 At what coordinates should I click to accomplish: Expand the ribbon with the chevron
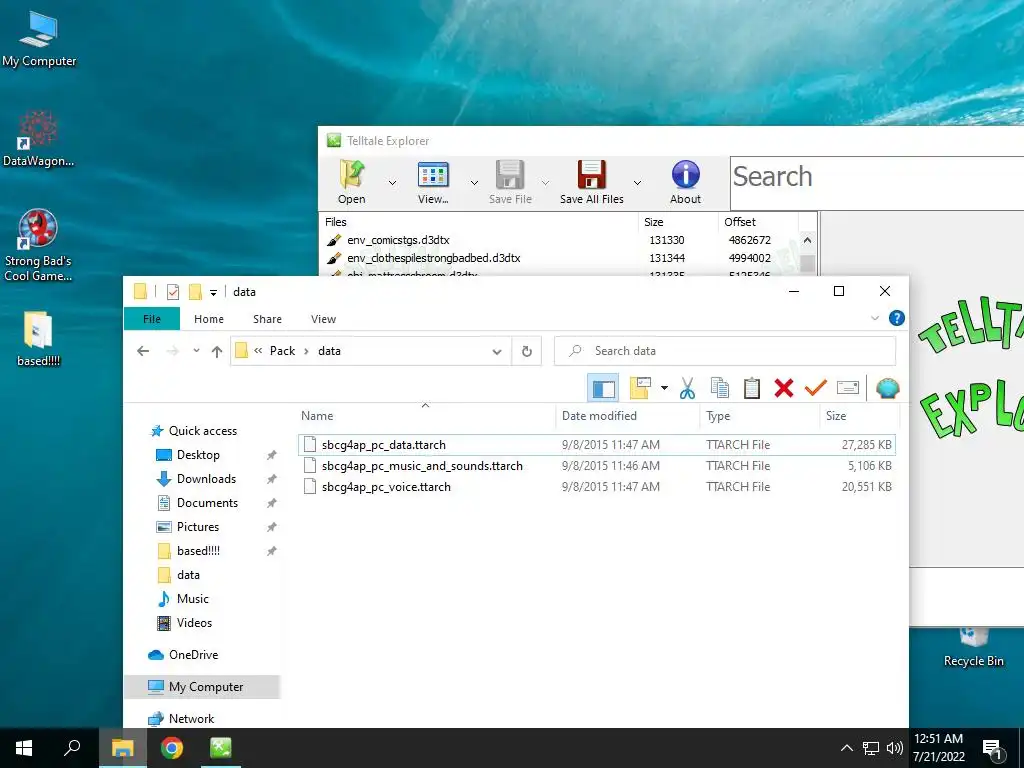tap(875, 318)
